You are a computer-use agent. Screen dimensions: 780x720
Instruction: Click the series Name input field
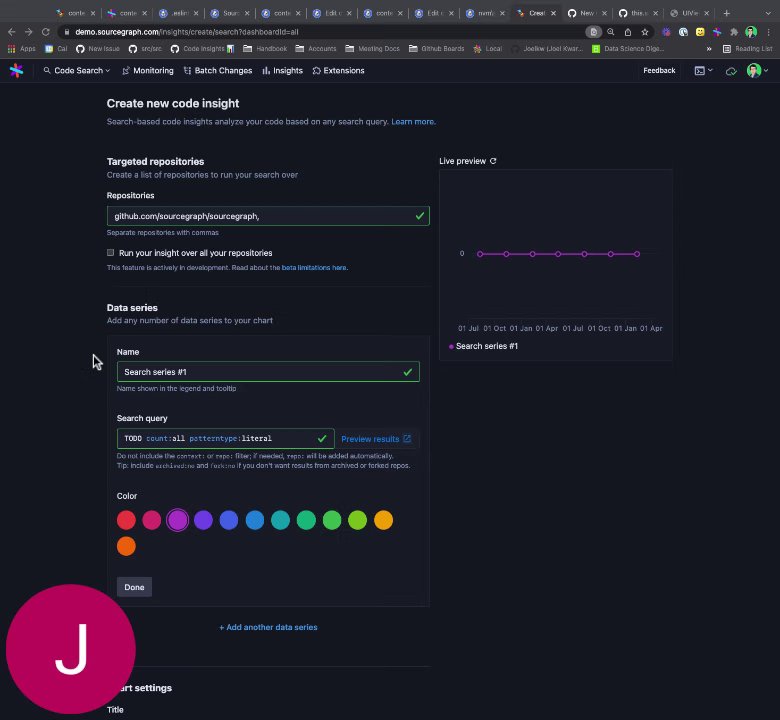pyautogui.click(x=268, y=372)
